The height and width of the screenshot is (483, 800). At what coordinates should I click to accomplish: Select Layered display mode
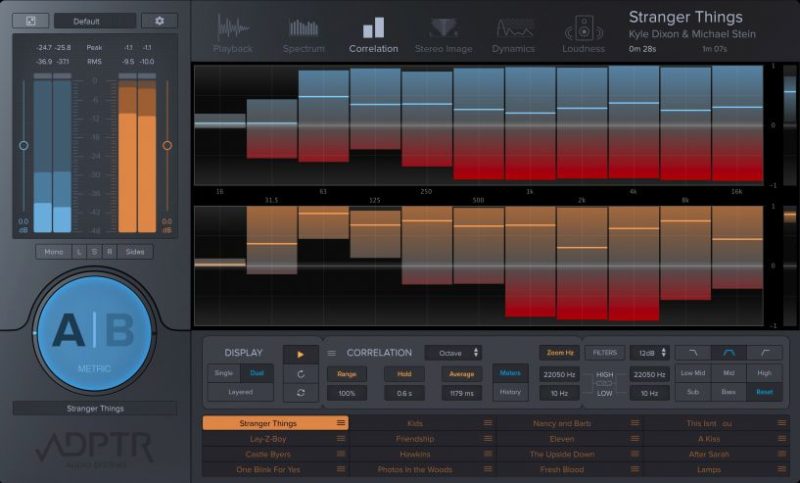click(x=240, y=392)
